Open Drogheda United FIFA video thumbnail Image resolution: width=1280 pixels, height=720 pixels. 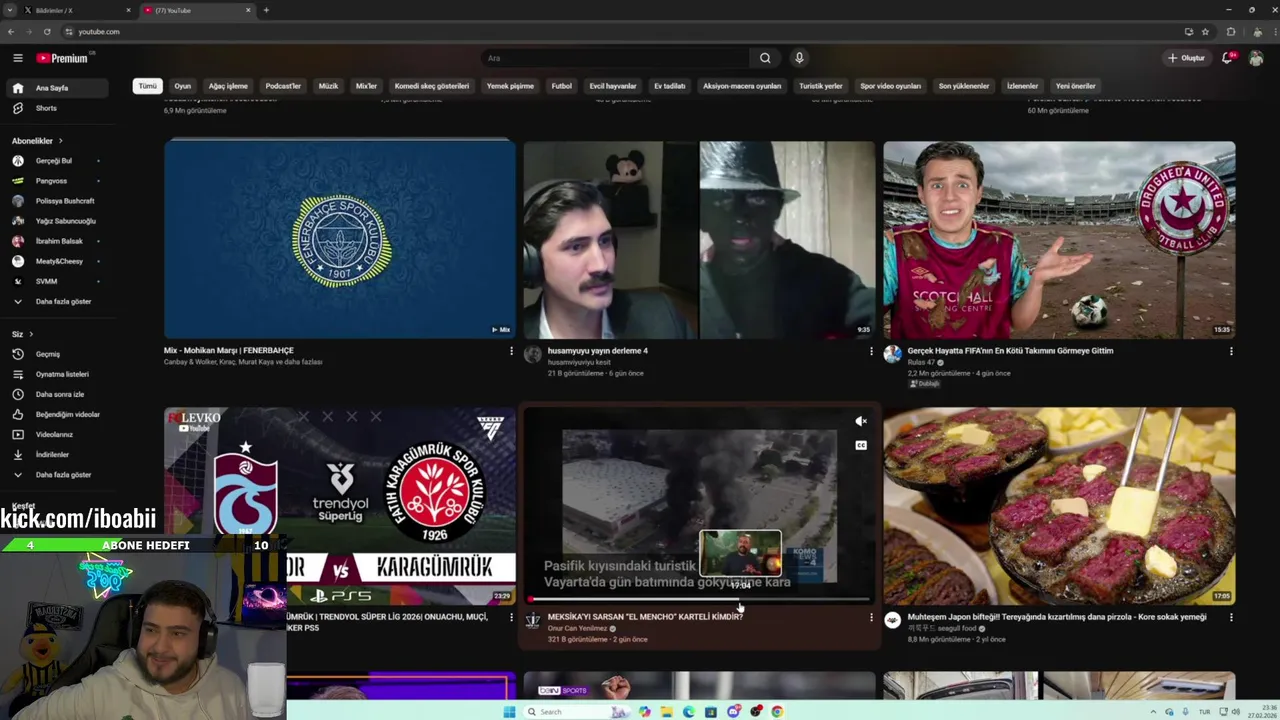(1059, 240)
